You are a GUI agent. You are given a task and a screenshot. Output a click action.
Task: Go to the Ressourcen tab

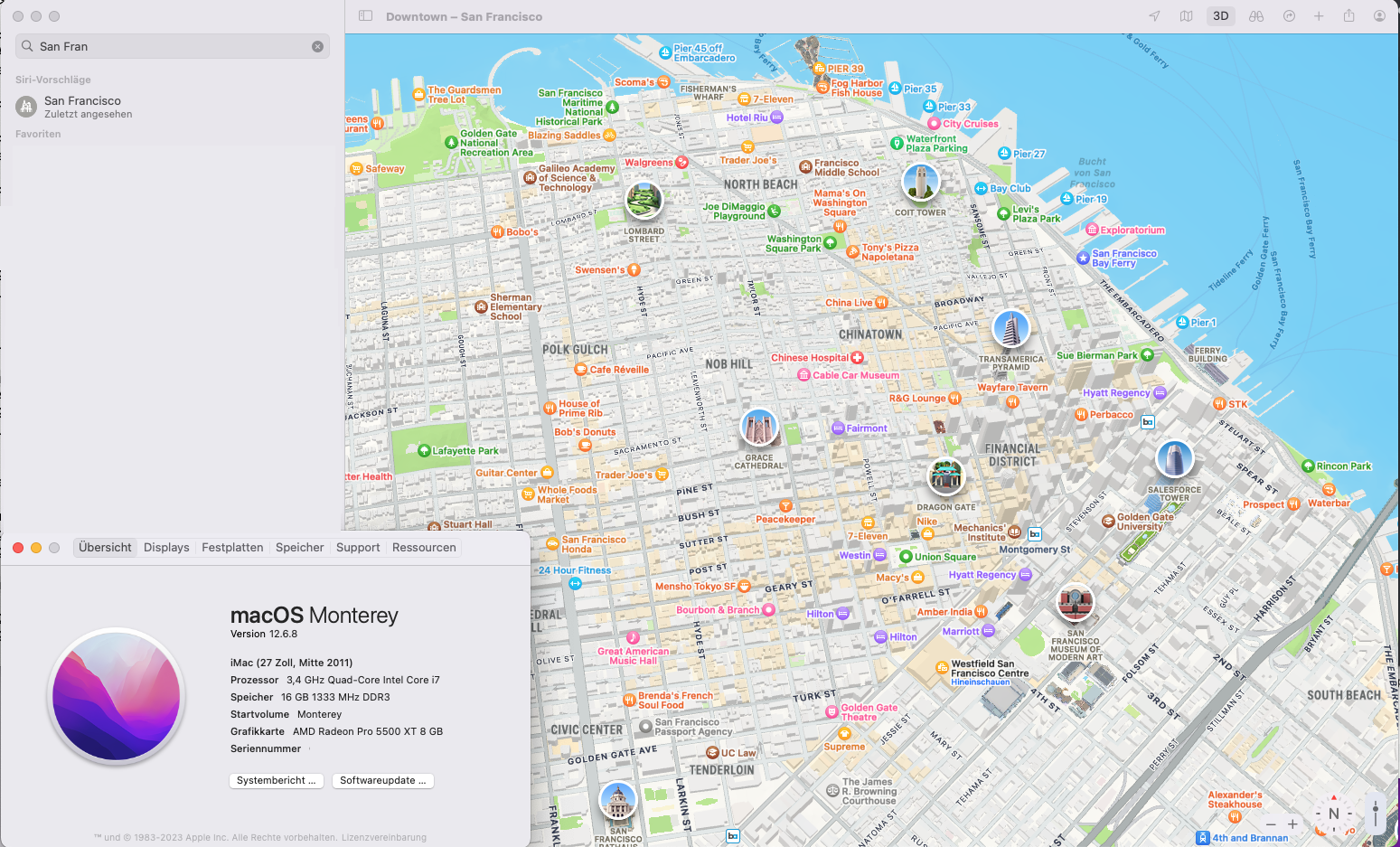tap(424, 548)
